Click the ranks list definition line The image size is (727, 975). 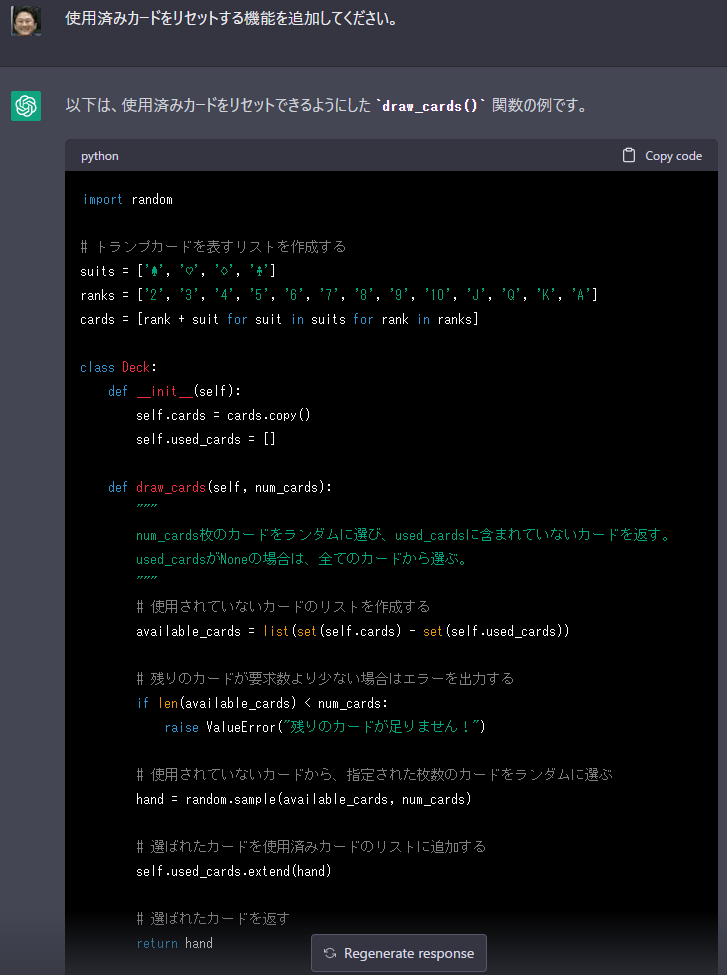coord(339,295)
